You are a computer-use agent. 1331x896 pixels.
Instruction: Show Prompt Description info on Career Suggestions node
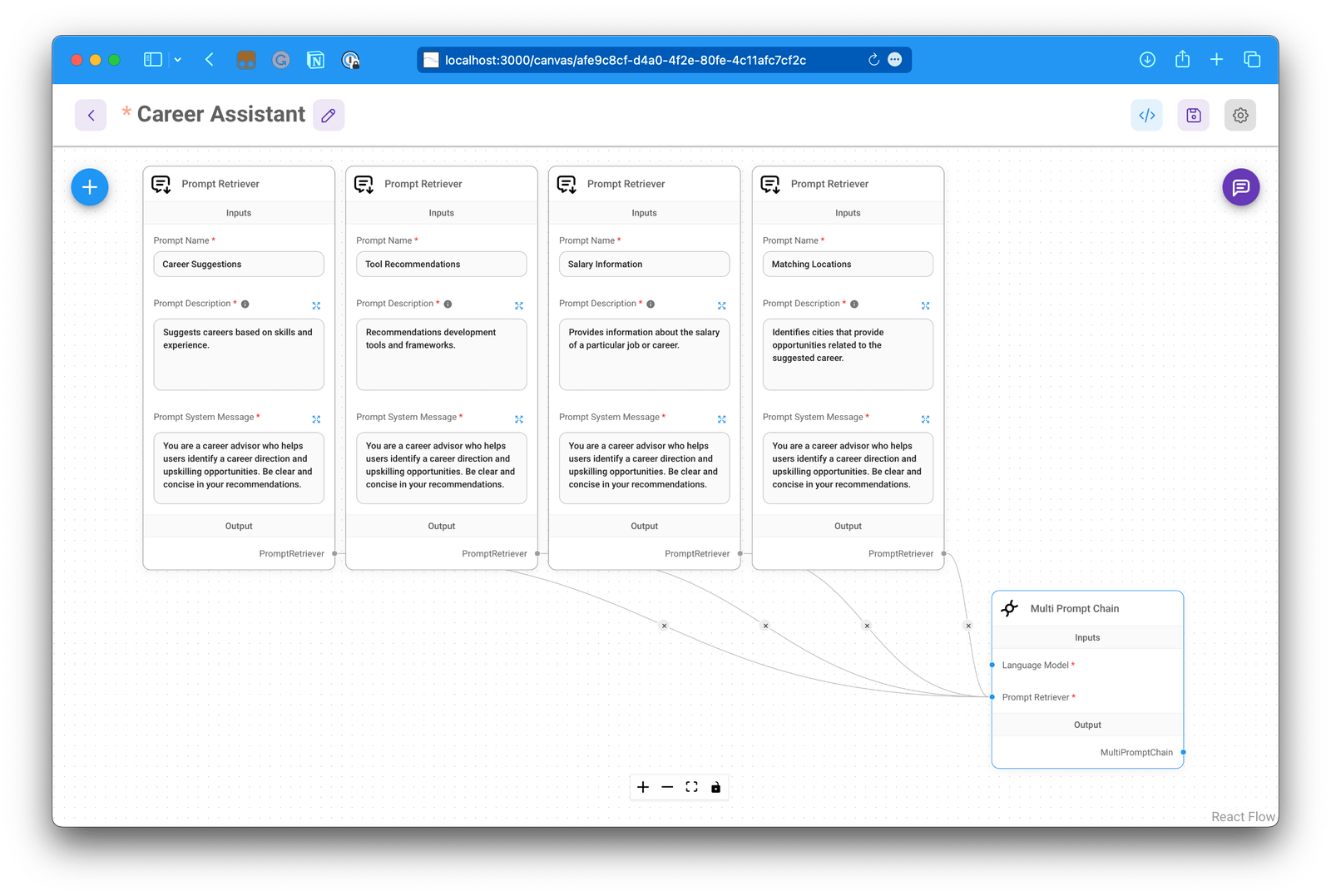[245, 304]
